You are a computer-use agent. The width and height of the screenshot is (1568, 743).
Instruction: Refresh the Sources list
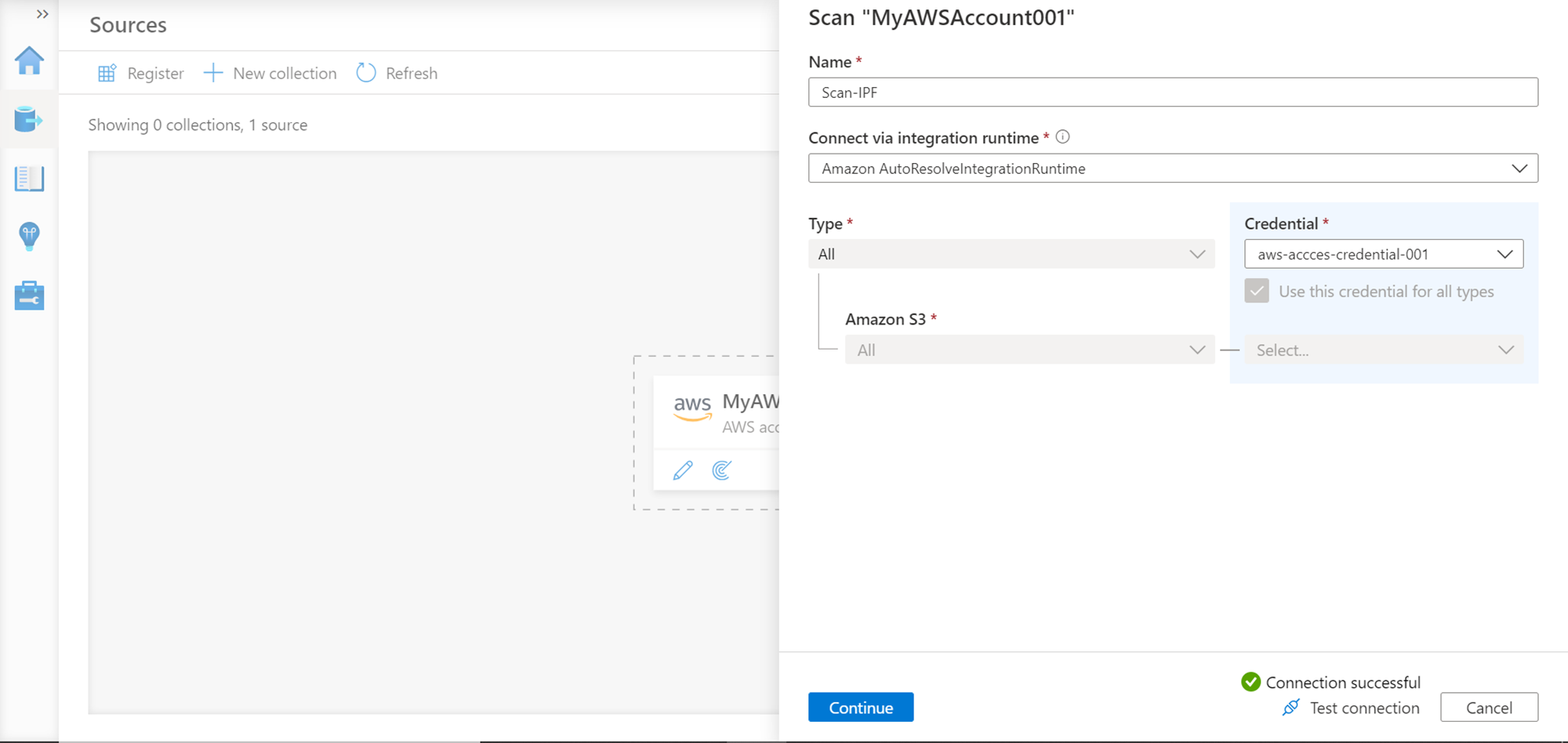pyautogui.click(x=397, y=73)
